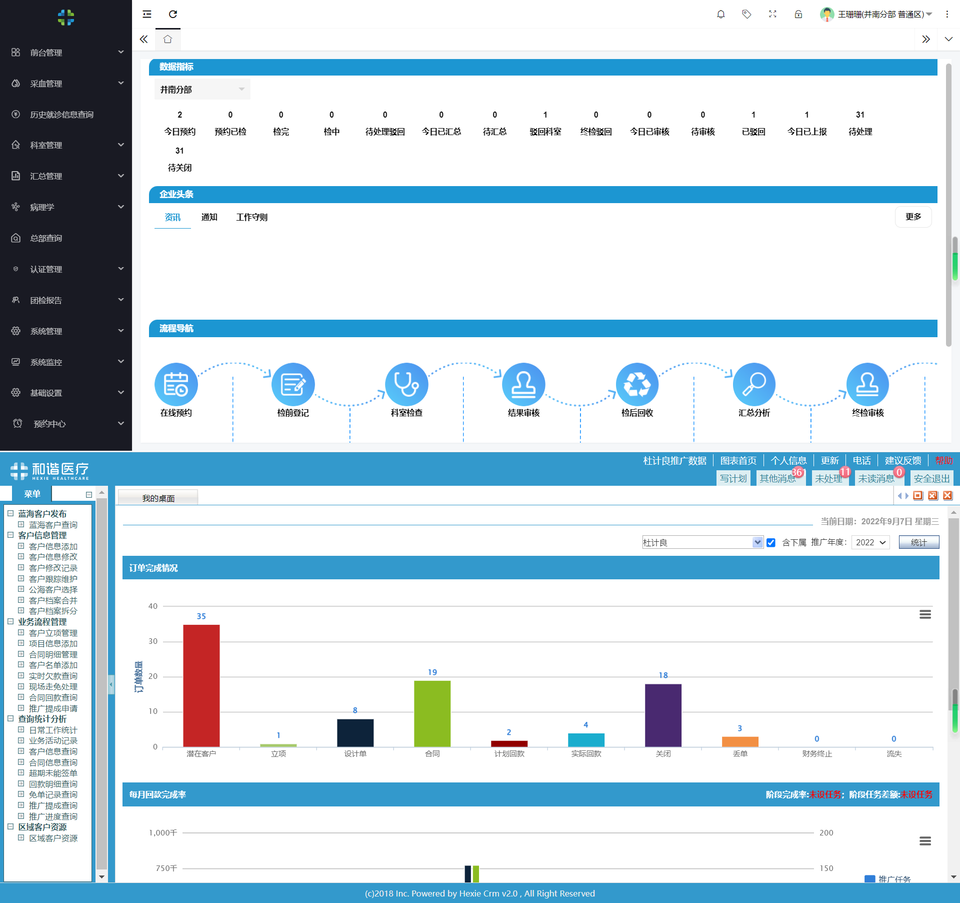Click the 在线预约 calendar icon in the flow navigation
960x903 pixels.
point(176,384)
